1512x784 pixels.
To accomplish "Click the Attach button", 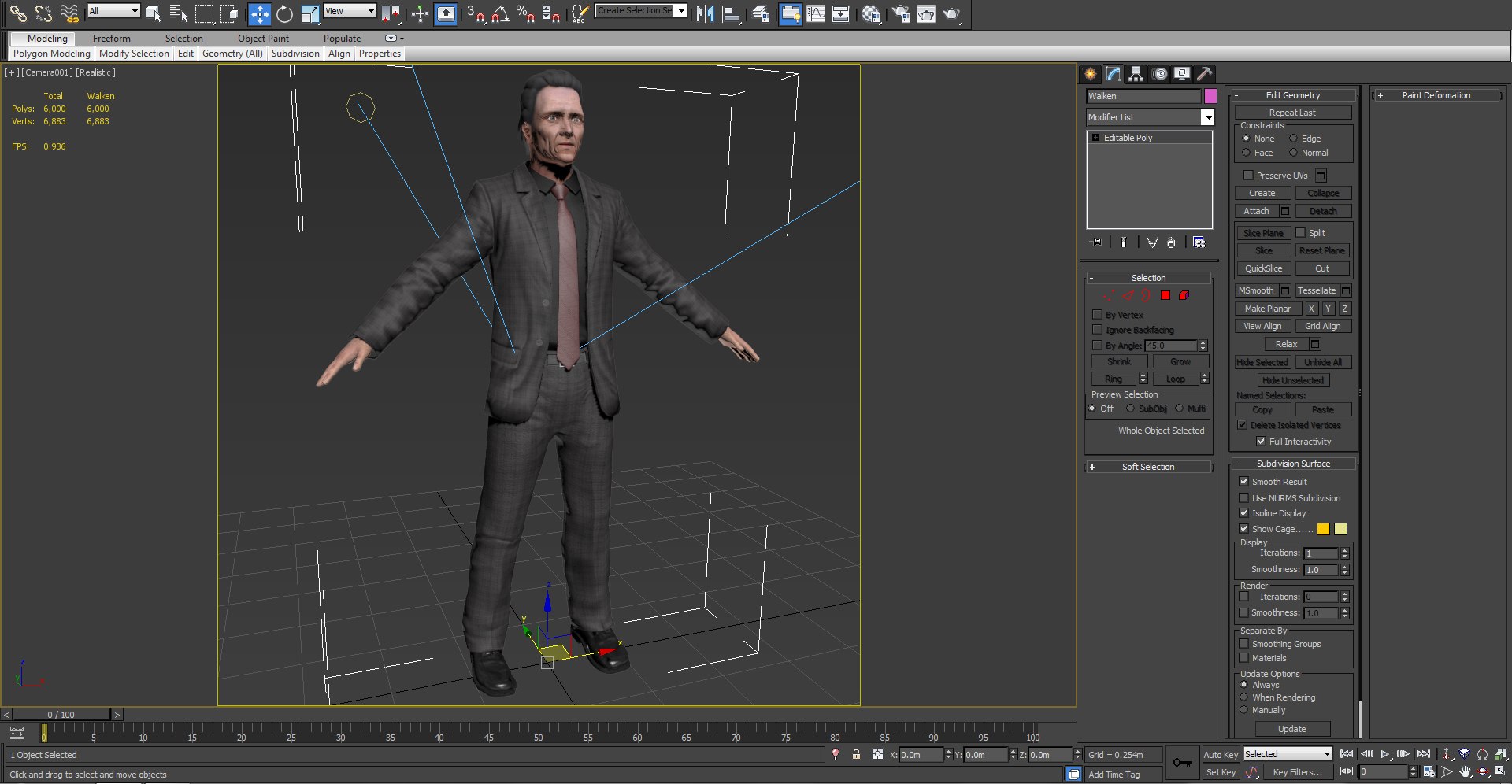I will (x=1256, y=211).
